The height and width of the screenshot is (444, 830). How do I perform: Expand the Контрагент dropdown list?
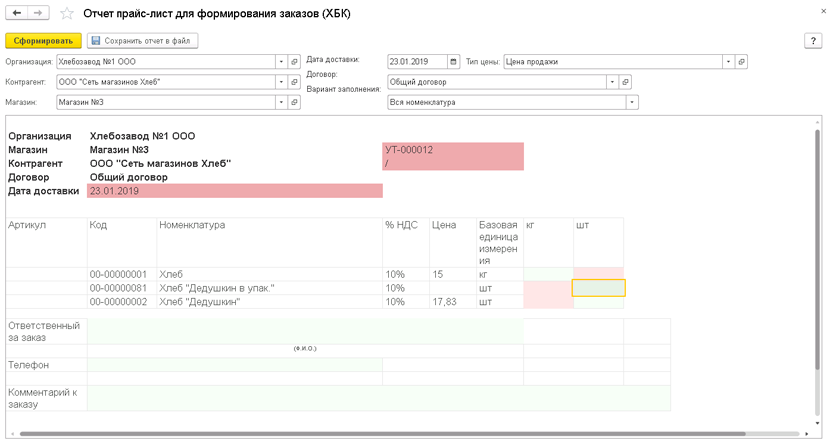[281, 82]
